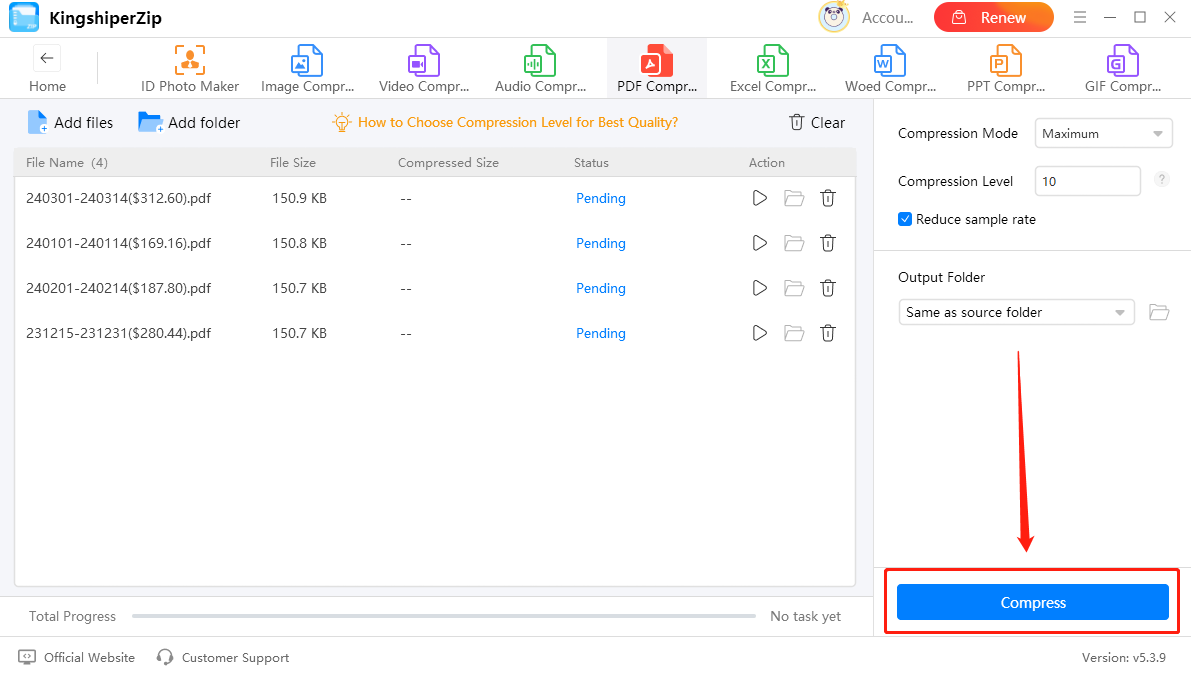Switch to Video Compressor tab
1191x675 pixels.
(x=424, y=69)
